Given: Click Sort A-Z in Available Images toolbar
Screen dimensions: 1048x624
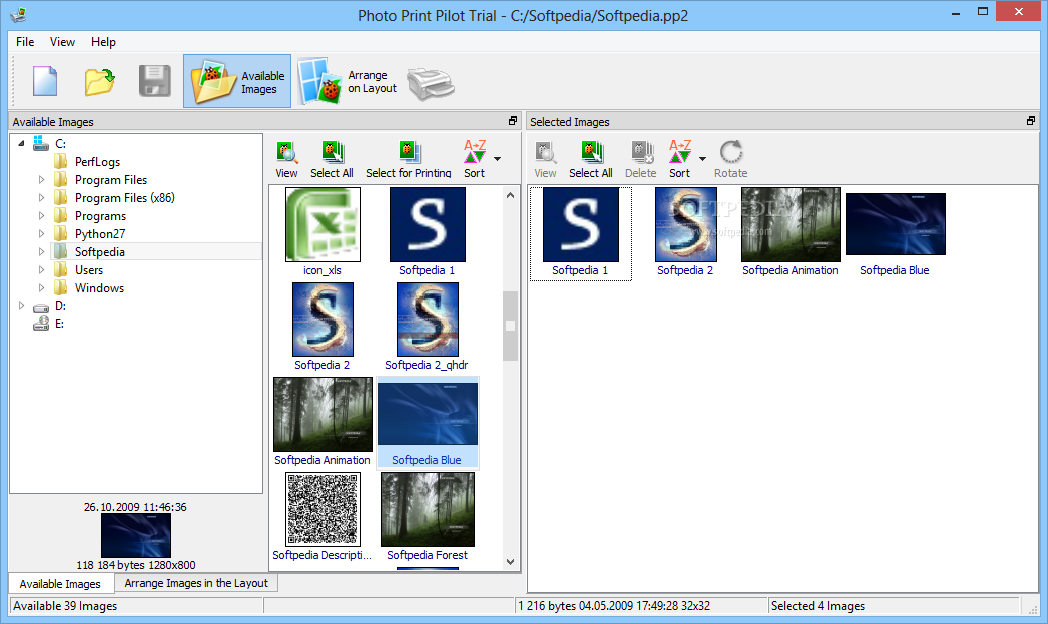Looking at the screenshot, I should pos(475,160).
